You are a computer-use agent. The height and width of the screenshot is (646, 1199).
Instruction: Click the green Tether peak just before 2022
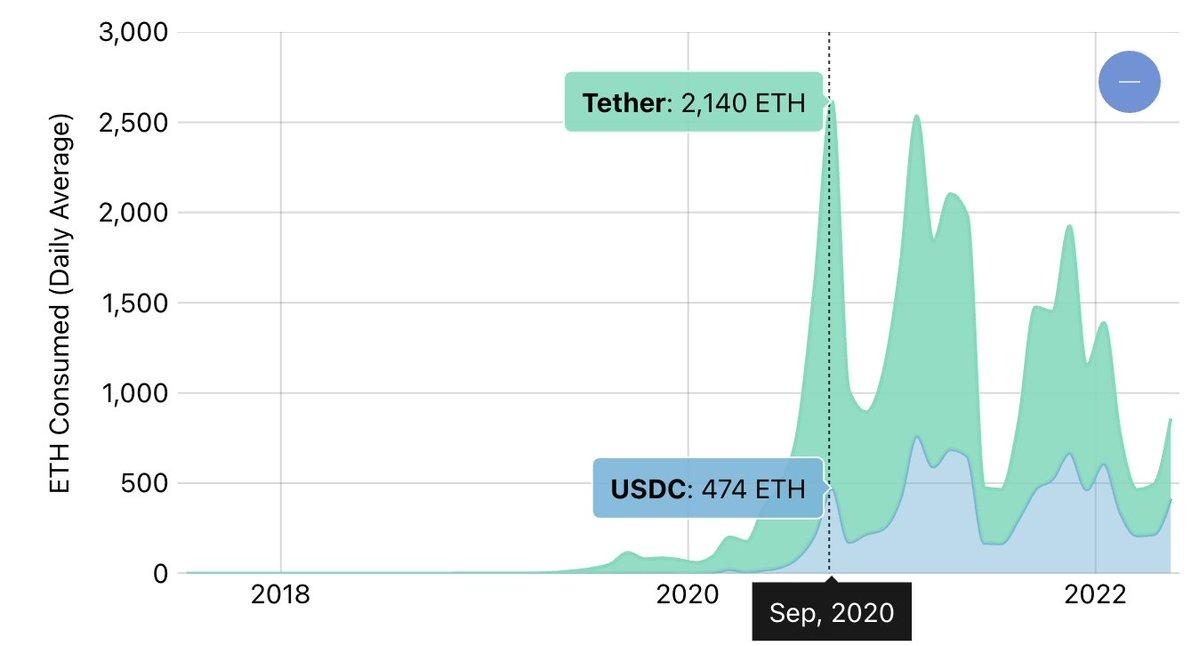point(1069,240)
